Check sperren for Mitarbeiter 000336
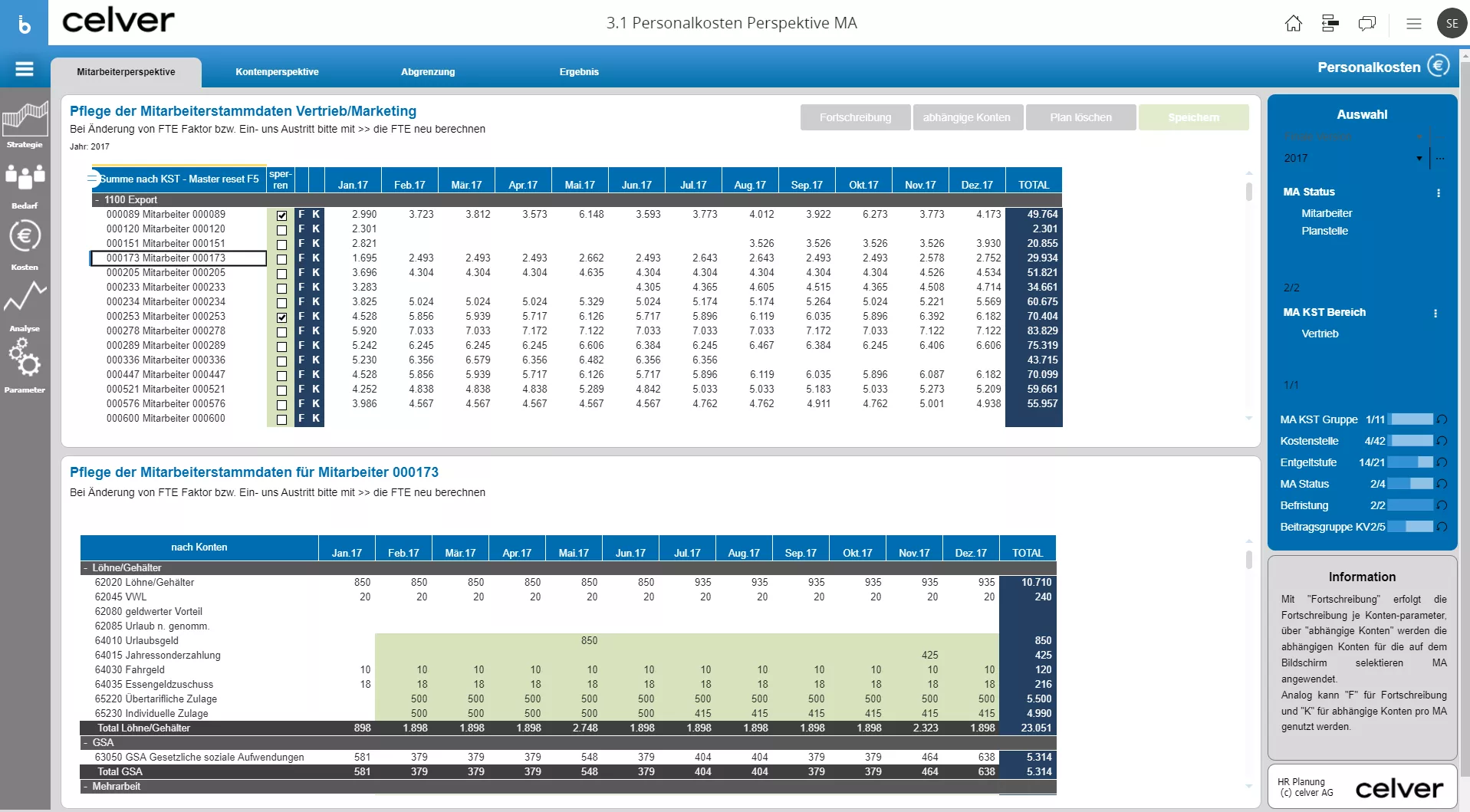Image resolution: width=1470 pixels, height=812 pixels. [x=281, y=361]
